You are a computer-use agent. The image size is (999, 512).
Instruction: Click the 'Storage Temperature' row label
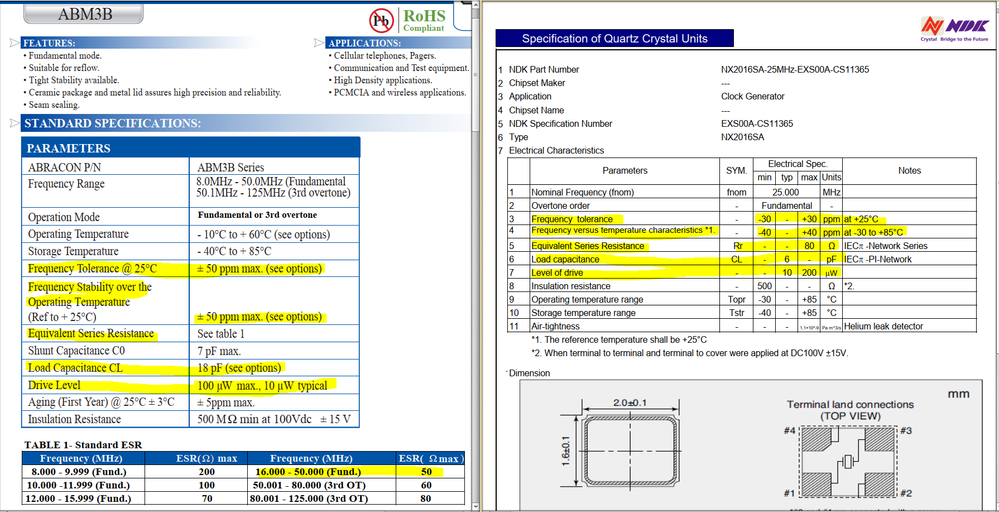[73, 251]
